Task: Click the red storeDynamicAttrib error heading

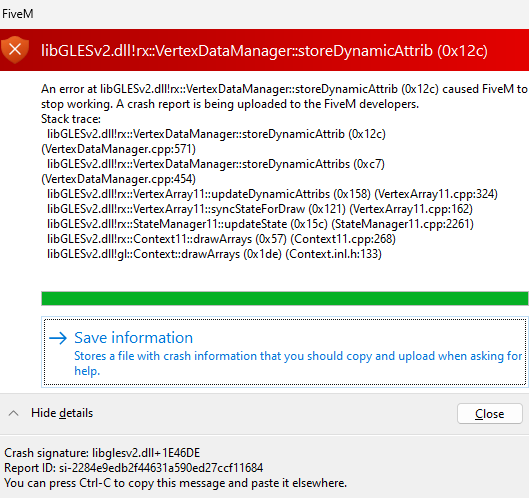Action: (264, 51)
